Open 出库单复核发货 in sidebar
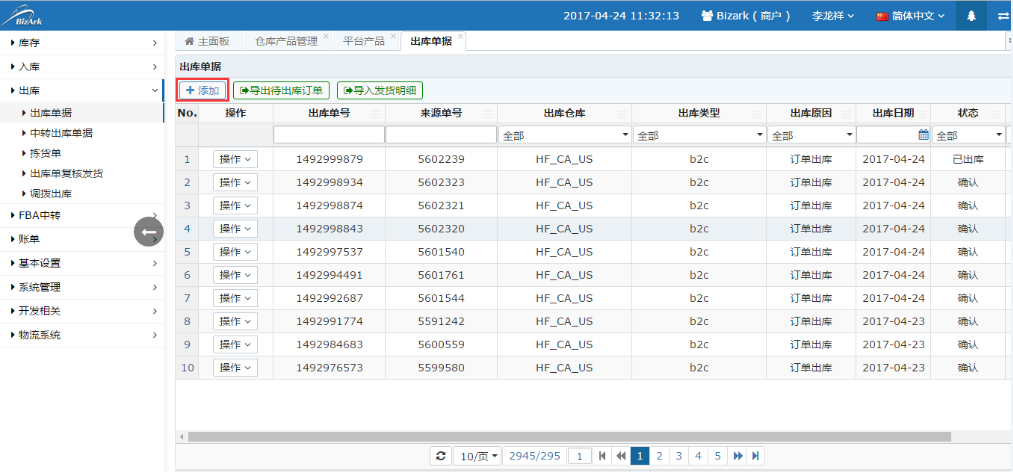This screenshot has height=472, width=1013. (66, 174)
